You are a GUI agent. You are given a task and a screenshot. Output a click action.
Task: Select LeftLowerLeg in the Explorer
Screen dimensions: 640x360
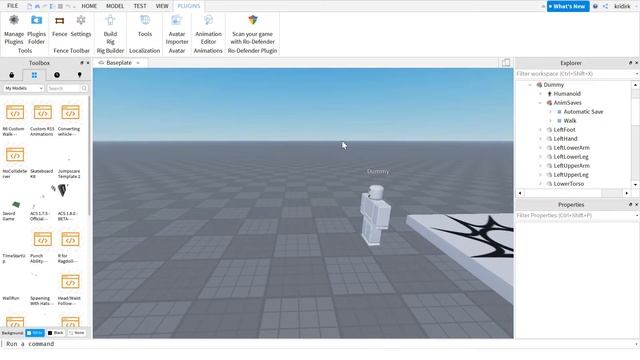[x=571, y=157]
